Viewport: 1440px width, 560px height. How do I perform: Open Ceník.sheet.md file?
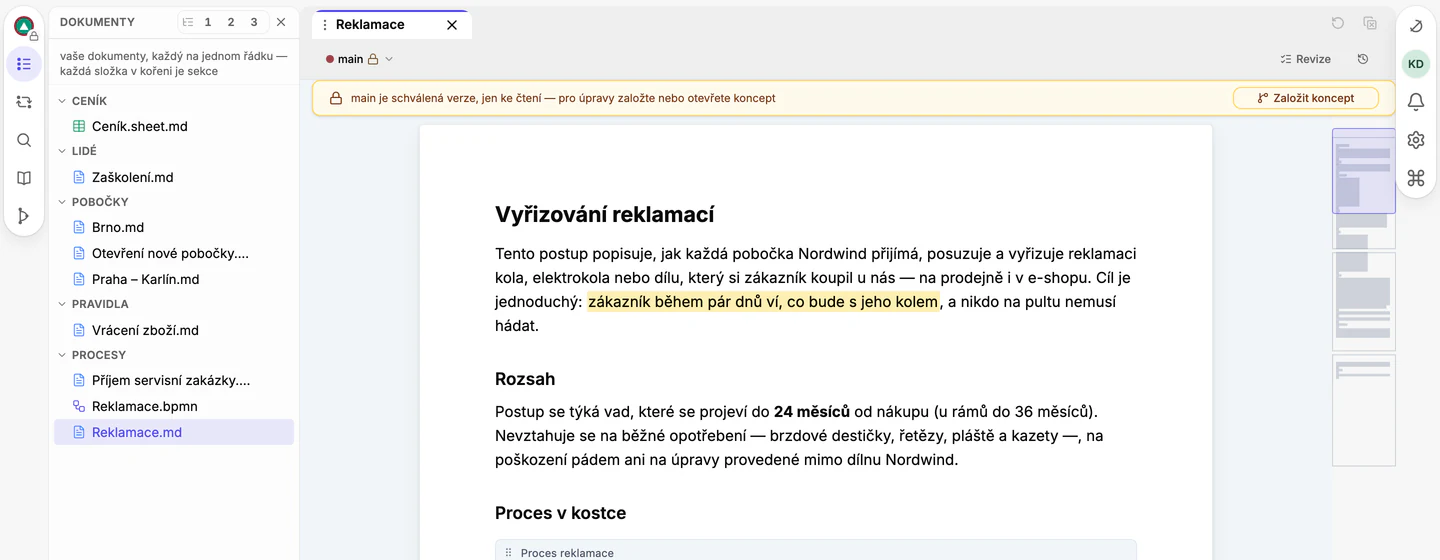click(x=174, y=126)
